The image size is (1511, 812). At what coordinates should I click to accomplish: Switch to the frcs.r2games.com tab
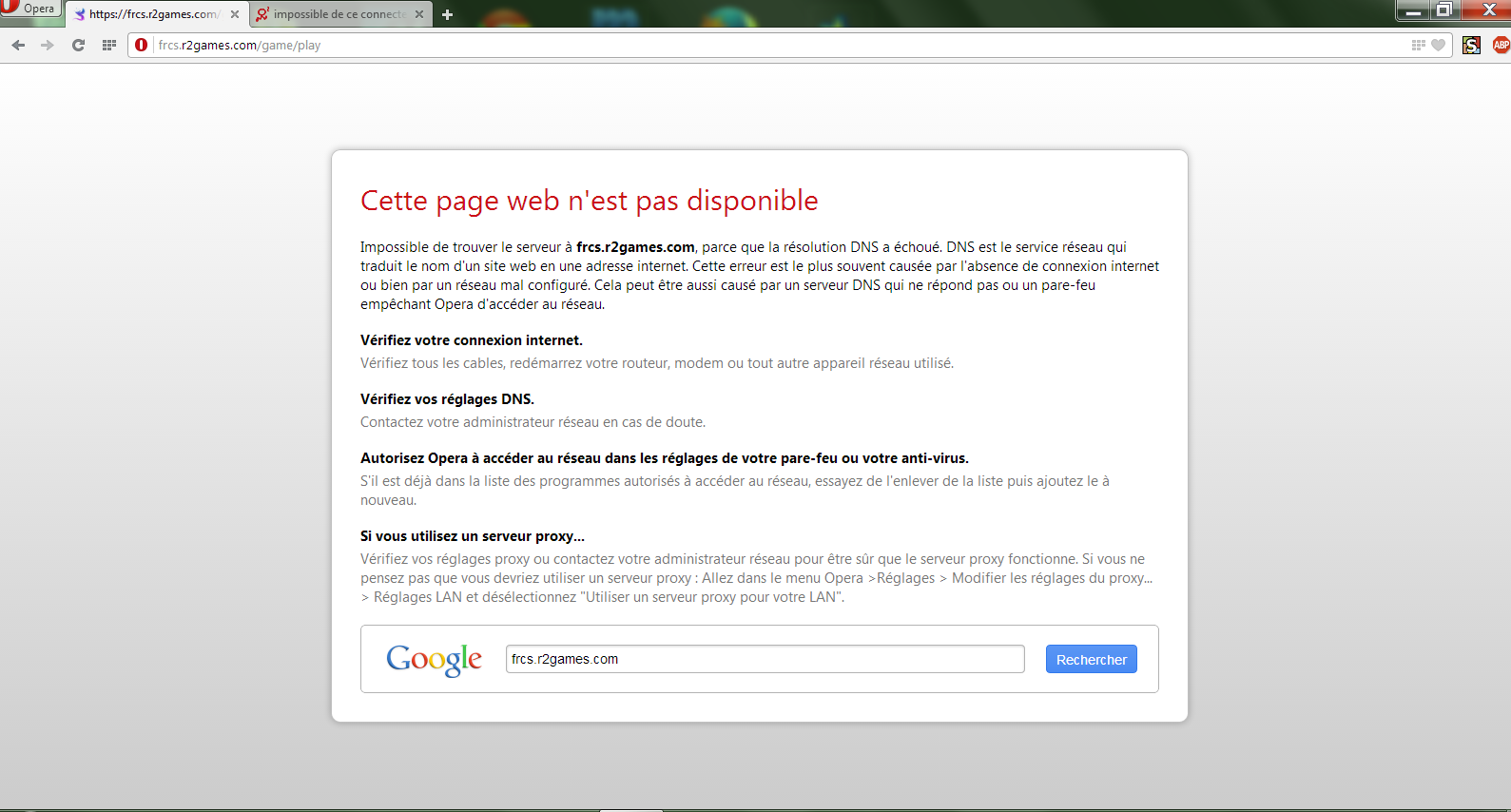pos(152,14)
